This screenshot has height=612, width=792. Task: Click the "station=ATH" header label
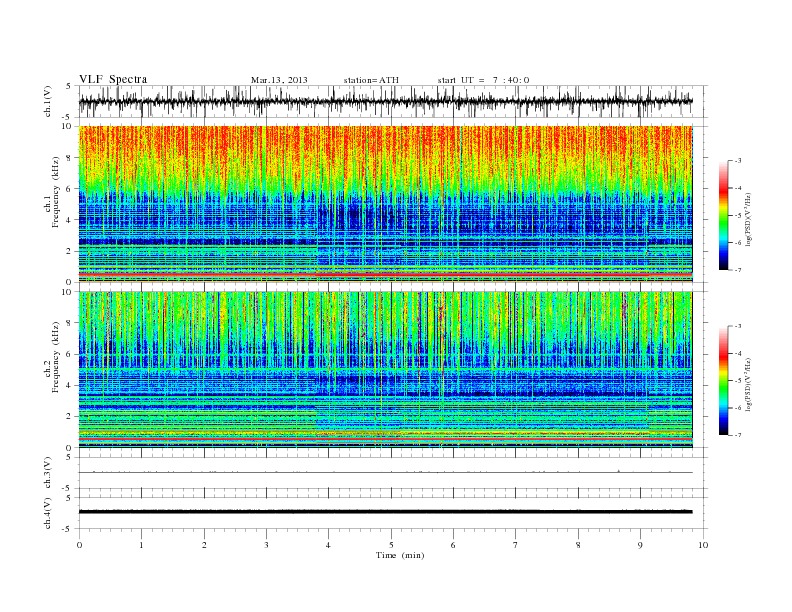371,80
